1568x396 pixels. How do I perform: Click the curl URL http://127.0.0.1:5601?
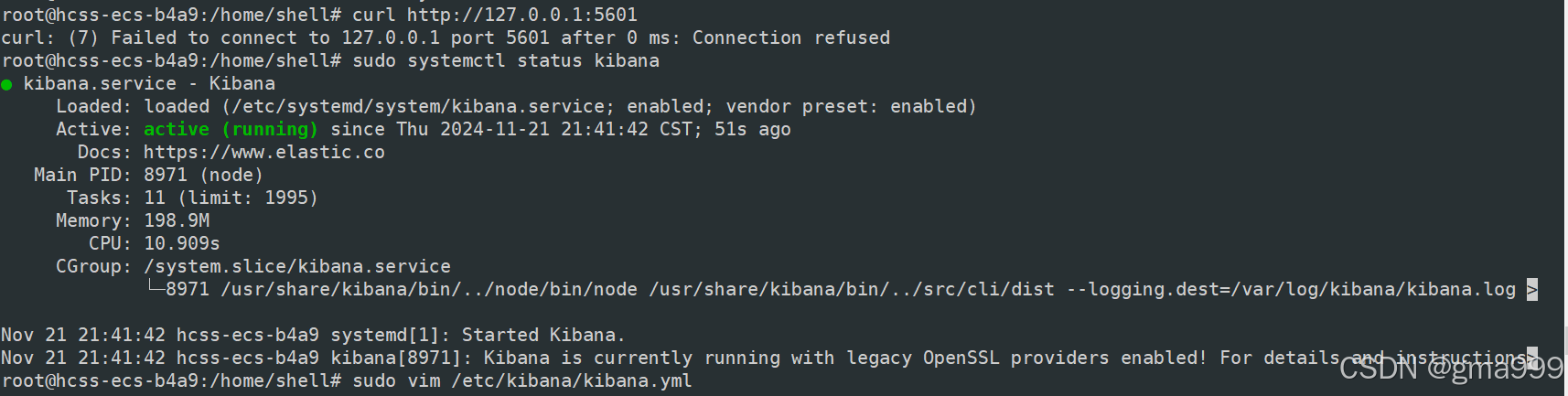522,15
